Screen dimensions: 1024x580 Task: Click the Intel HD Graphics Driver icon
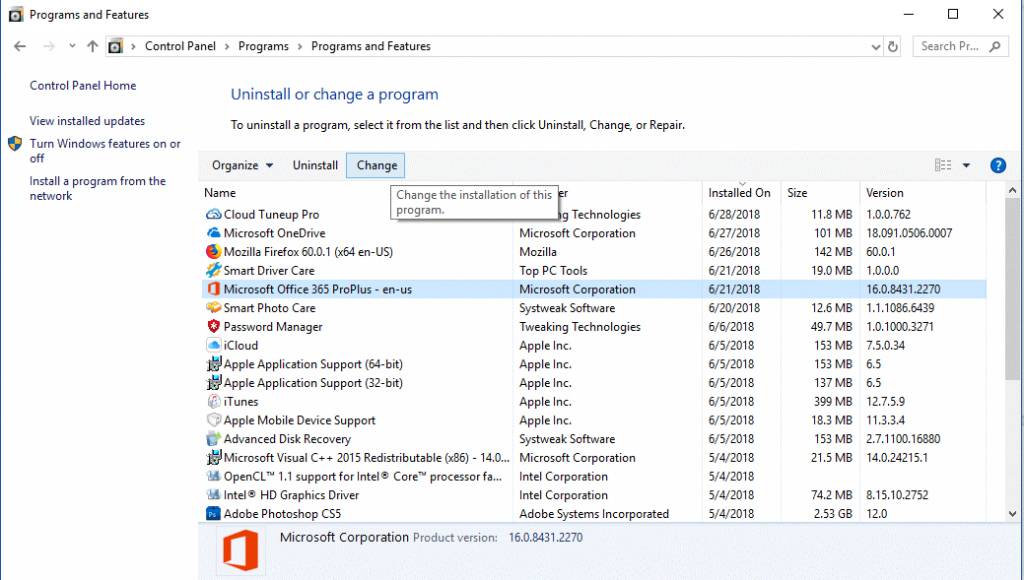(214, 495)
